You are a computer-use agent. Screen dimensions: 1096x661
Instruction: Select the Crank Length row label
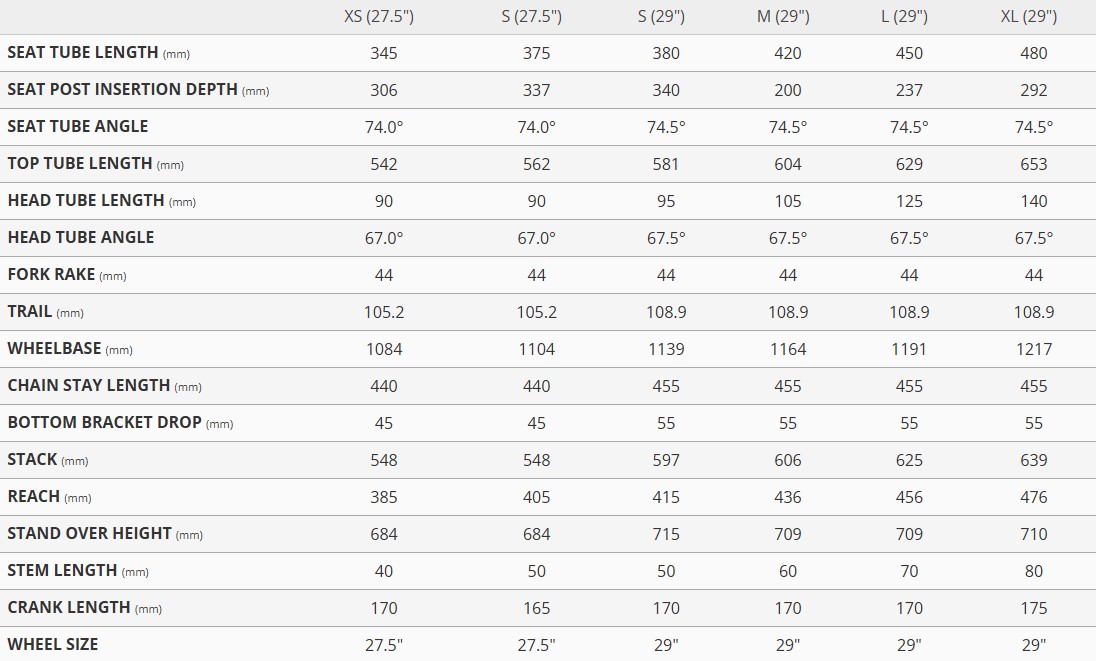coord(69,608)
